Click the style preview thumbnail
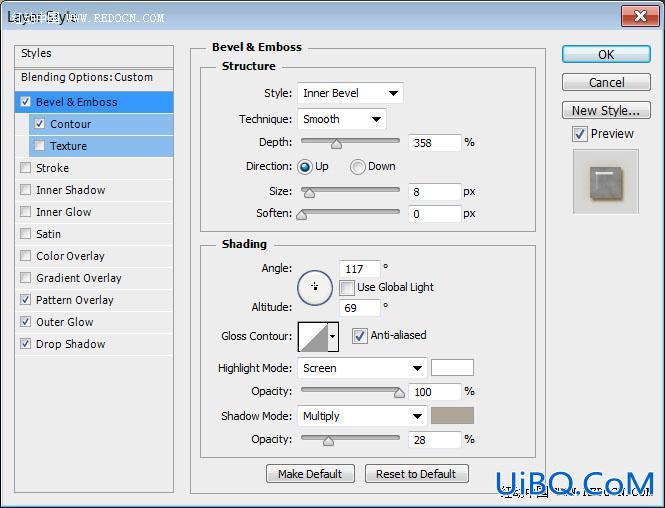The image size is (665, 508). tap(606, 181)
